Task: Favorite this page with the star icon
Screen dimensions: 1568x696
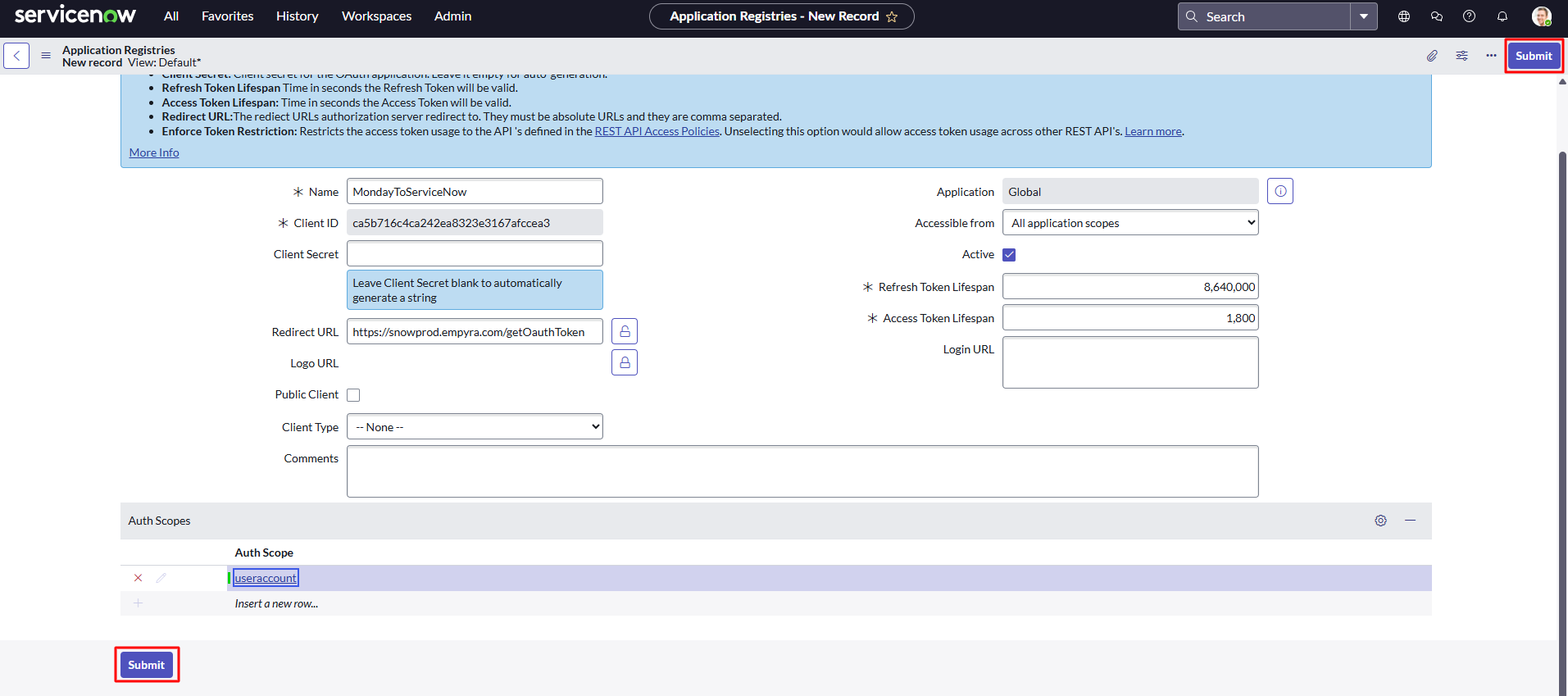Action: [892, 16]
